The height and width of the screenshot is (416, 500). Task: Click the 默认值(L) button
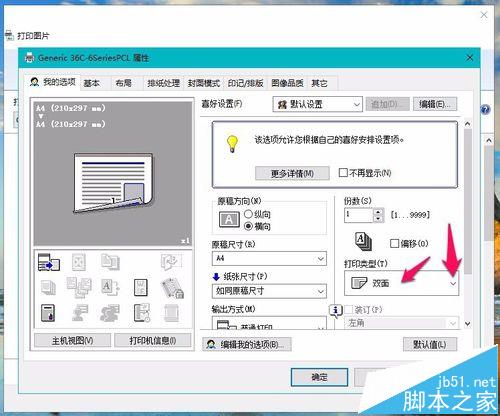point(430,344)
